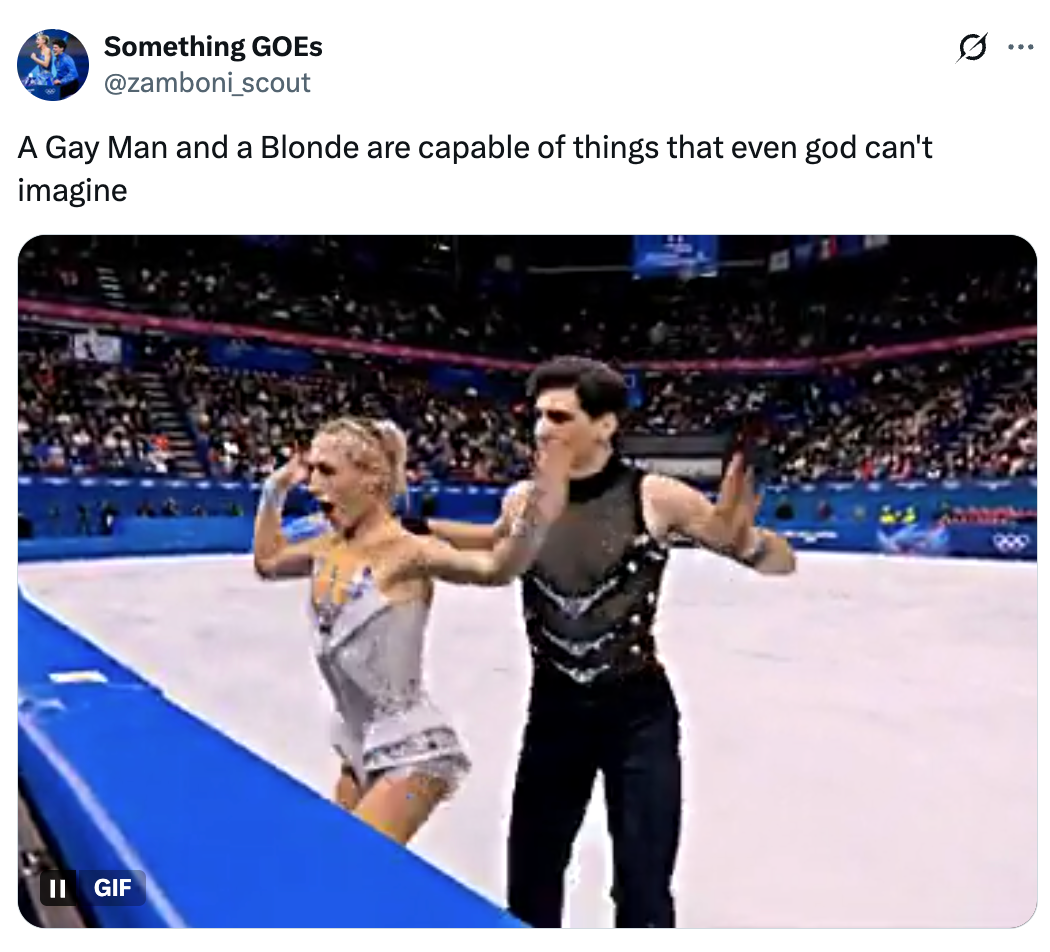Click the Something GOEs display name
1050x952 pixels.
[x=213, y=47]
